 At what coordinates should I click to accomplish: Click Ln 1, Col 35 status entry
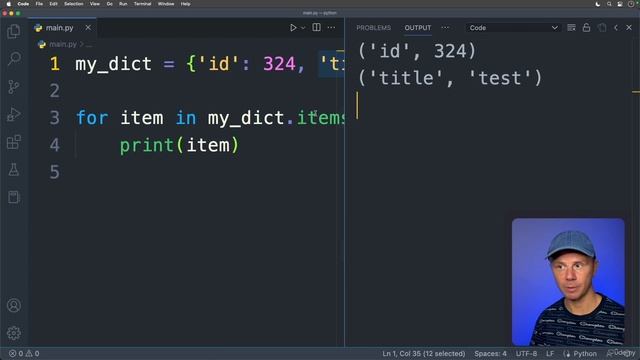[424, 353]
